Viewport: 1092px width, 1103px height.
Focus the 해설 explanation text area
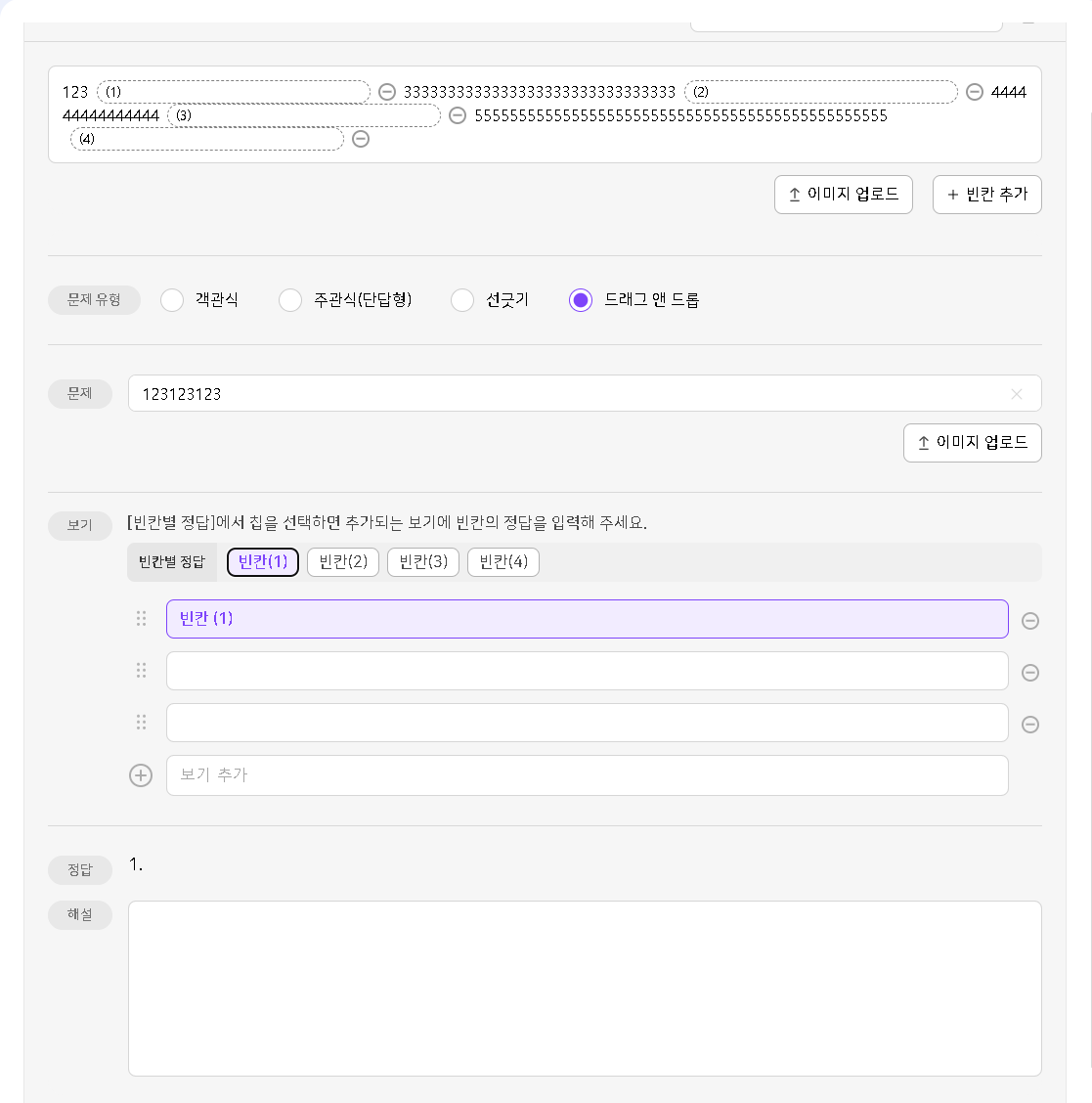pos(585,989)
